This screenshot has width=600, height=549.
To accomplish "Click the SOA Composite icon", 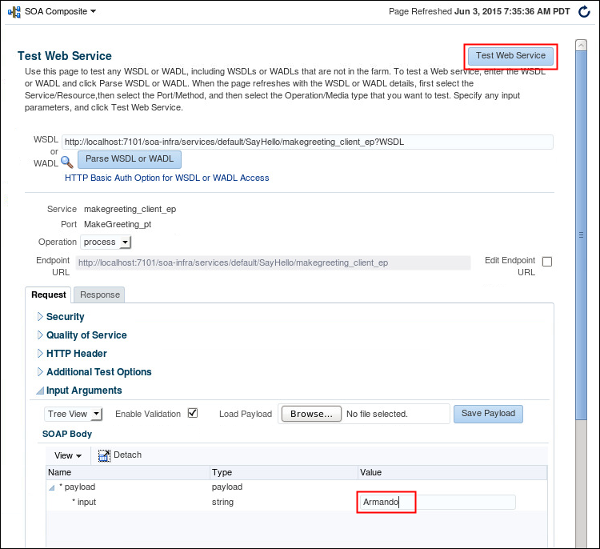I will (x=15, y=11).
